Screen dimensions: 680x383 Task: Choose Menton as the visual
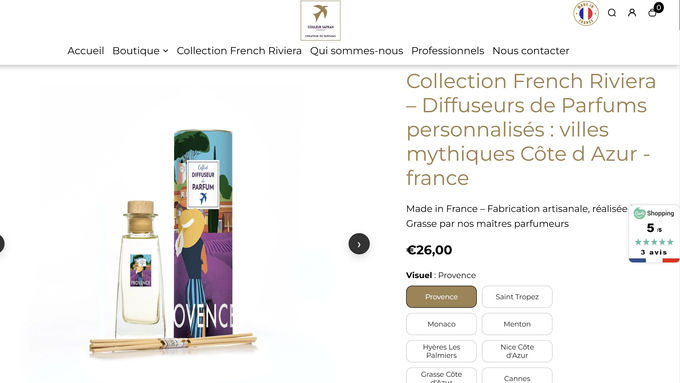tap(517, 324)
